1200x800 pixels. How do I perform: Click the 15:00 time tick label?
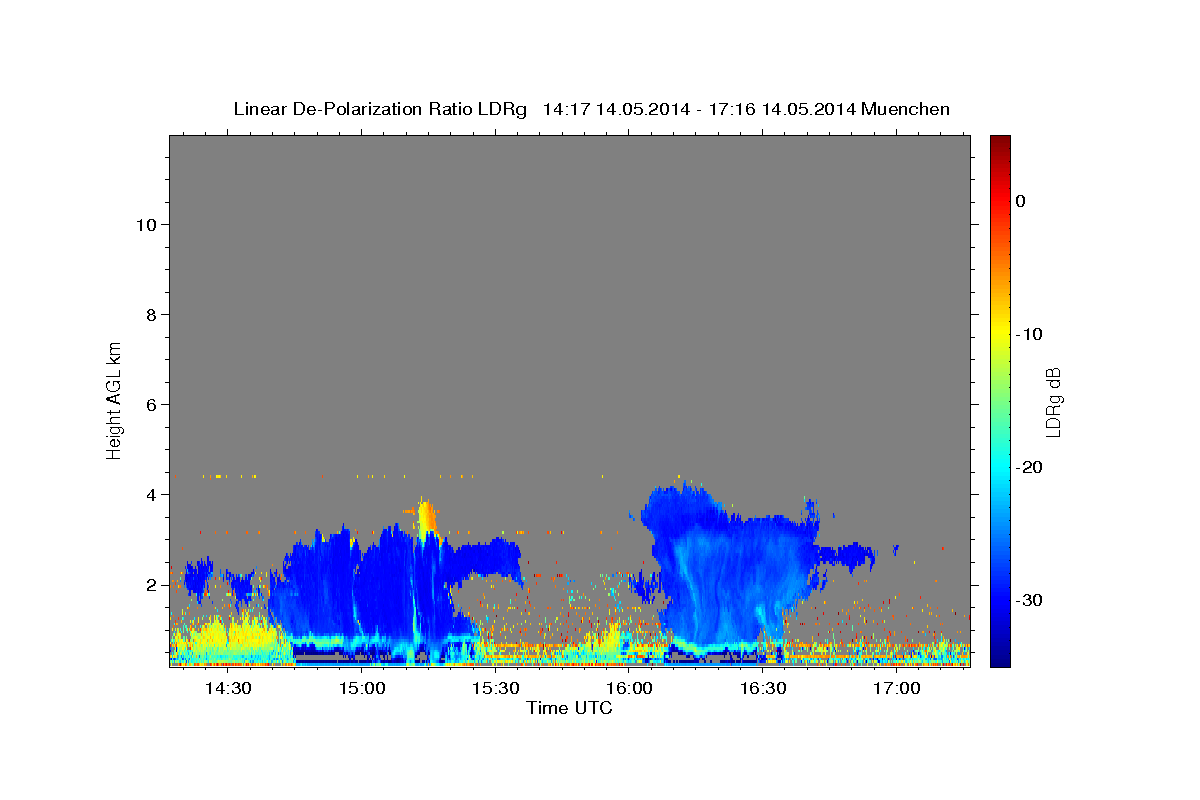pyautogui.click(x=362, y=689)
